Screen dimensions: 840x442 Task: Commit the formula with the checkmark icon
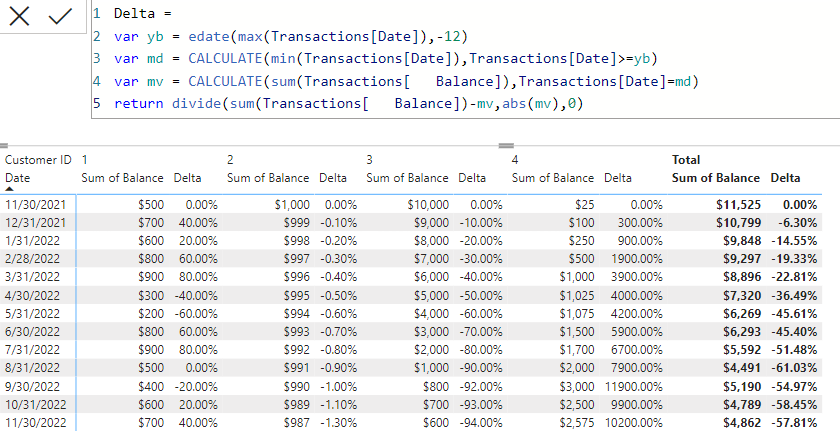point(60,16)
